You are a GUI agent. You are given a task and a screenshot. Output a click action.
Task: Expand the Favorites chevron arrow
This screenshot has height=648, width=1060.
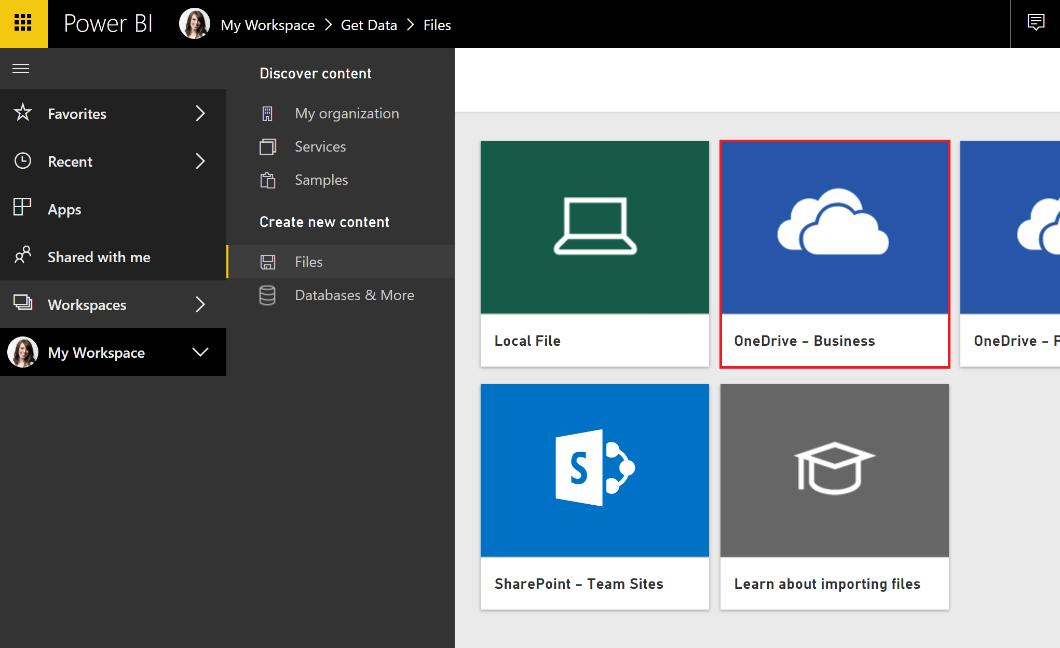[x=200, y=113]
